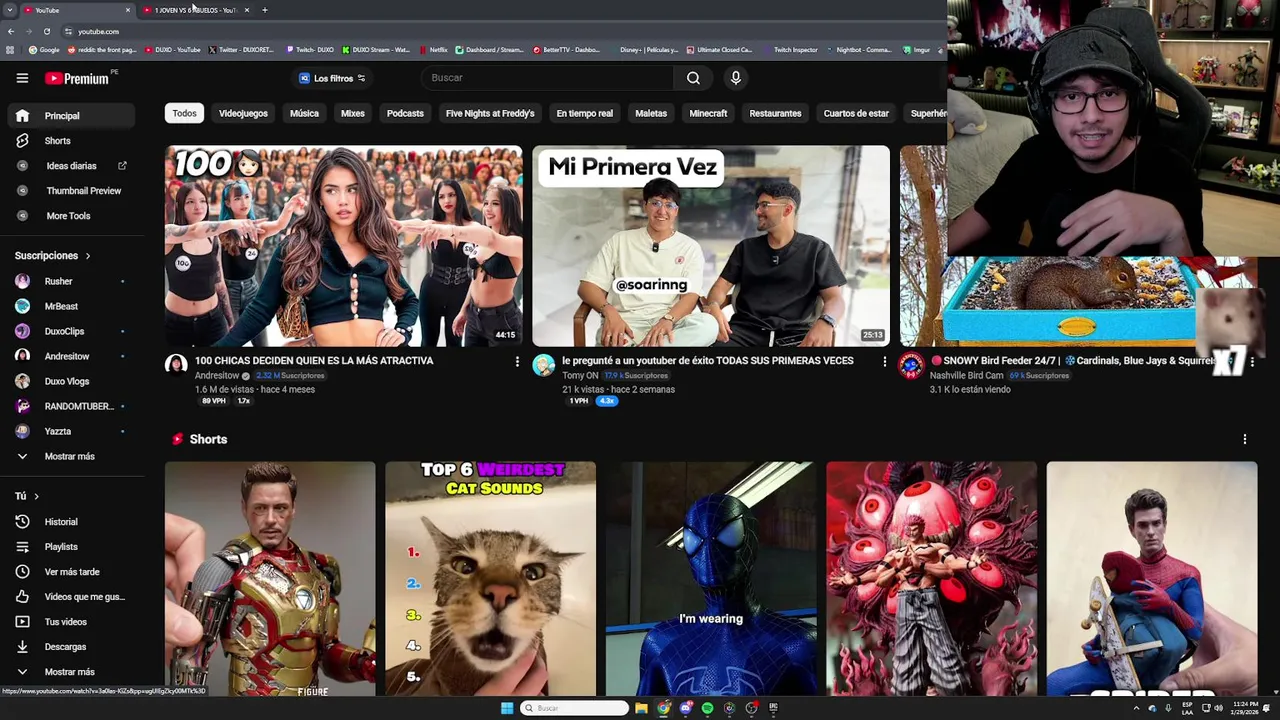Open Ideas diarias in the sidebar
This screenshot has height=720, width=1280.
[70, 166]
